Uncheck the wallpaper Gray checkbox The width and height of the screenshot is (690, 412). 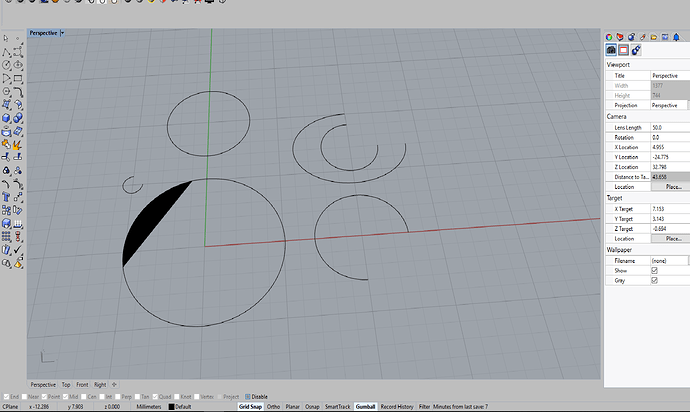[x=654, y=280]
